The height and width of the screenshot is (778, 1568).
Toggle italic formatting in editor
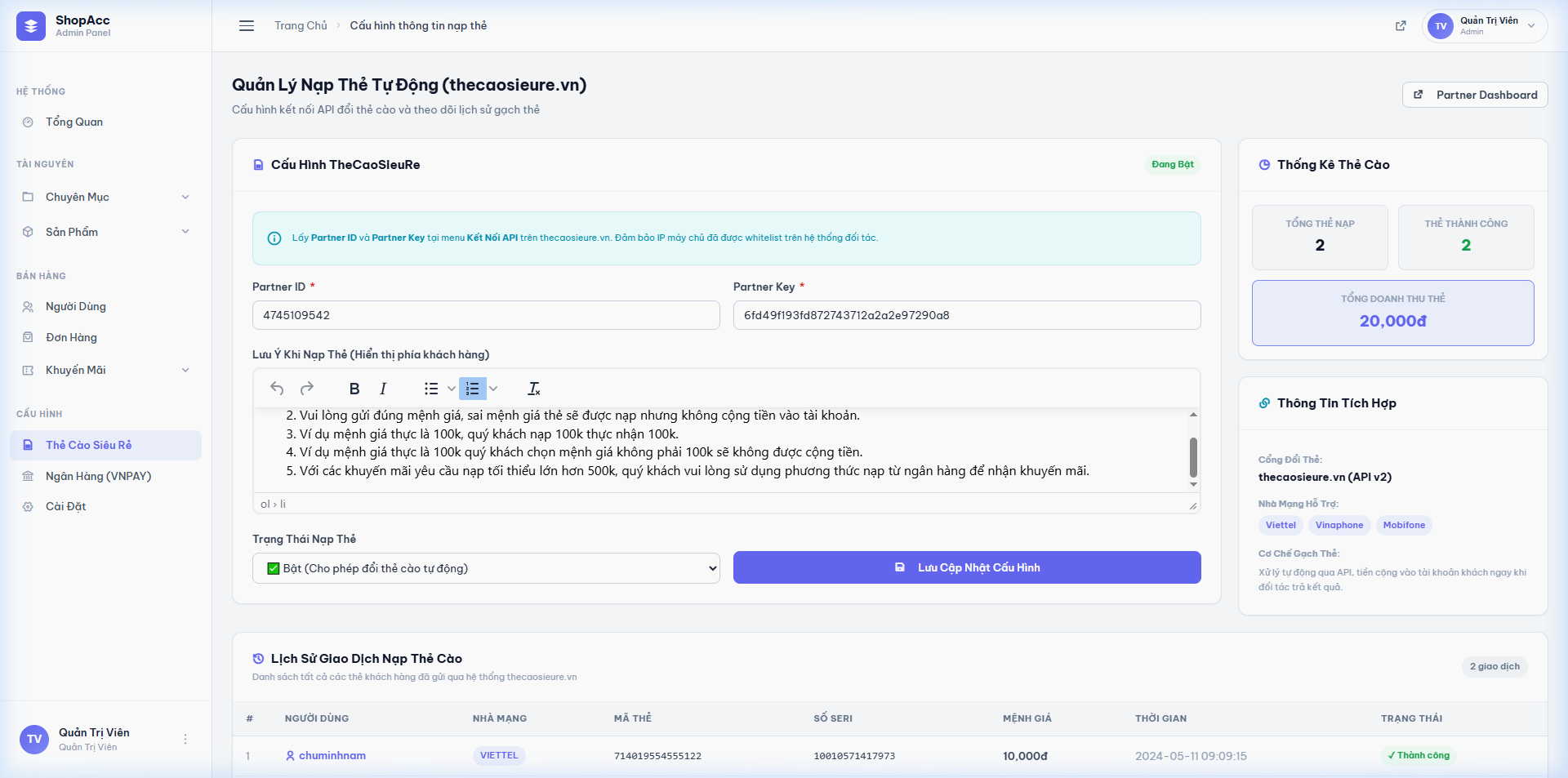coord(383,389)
